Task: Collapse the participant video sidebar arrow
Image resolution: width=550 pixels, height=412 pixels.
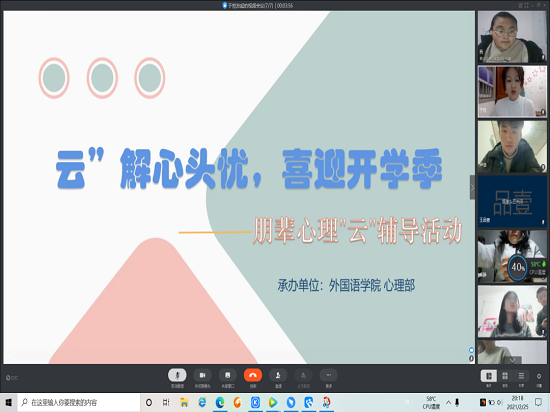Action: coord(472,188)
